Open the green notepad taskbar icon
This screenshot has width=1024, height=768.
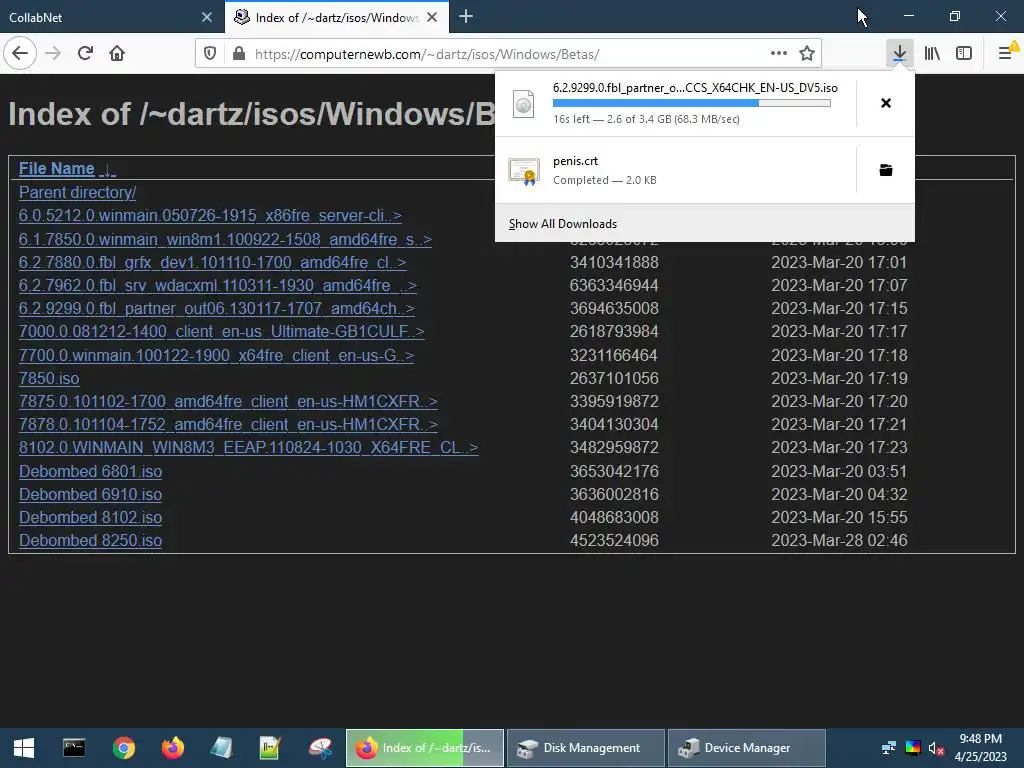(270, 748)
